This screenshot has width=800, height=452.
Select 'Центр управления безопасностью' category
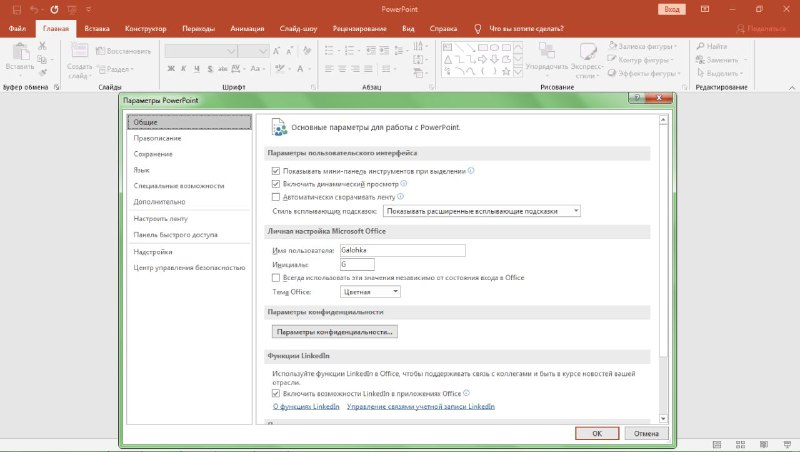click(x=189, y=267)
